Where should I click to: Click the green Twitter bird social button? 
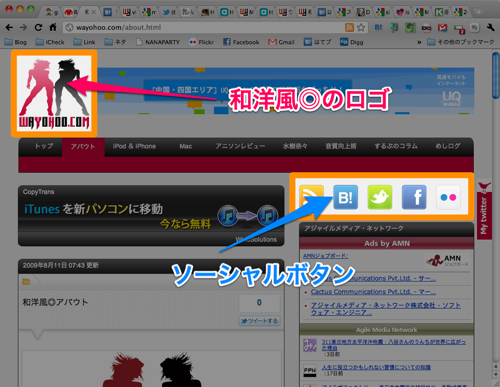380,197
